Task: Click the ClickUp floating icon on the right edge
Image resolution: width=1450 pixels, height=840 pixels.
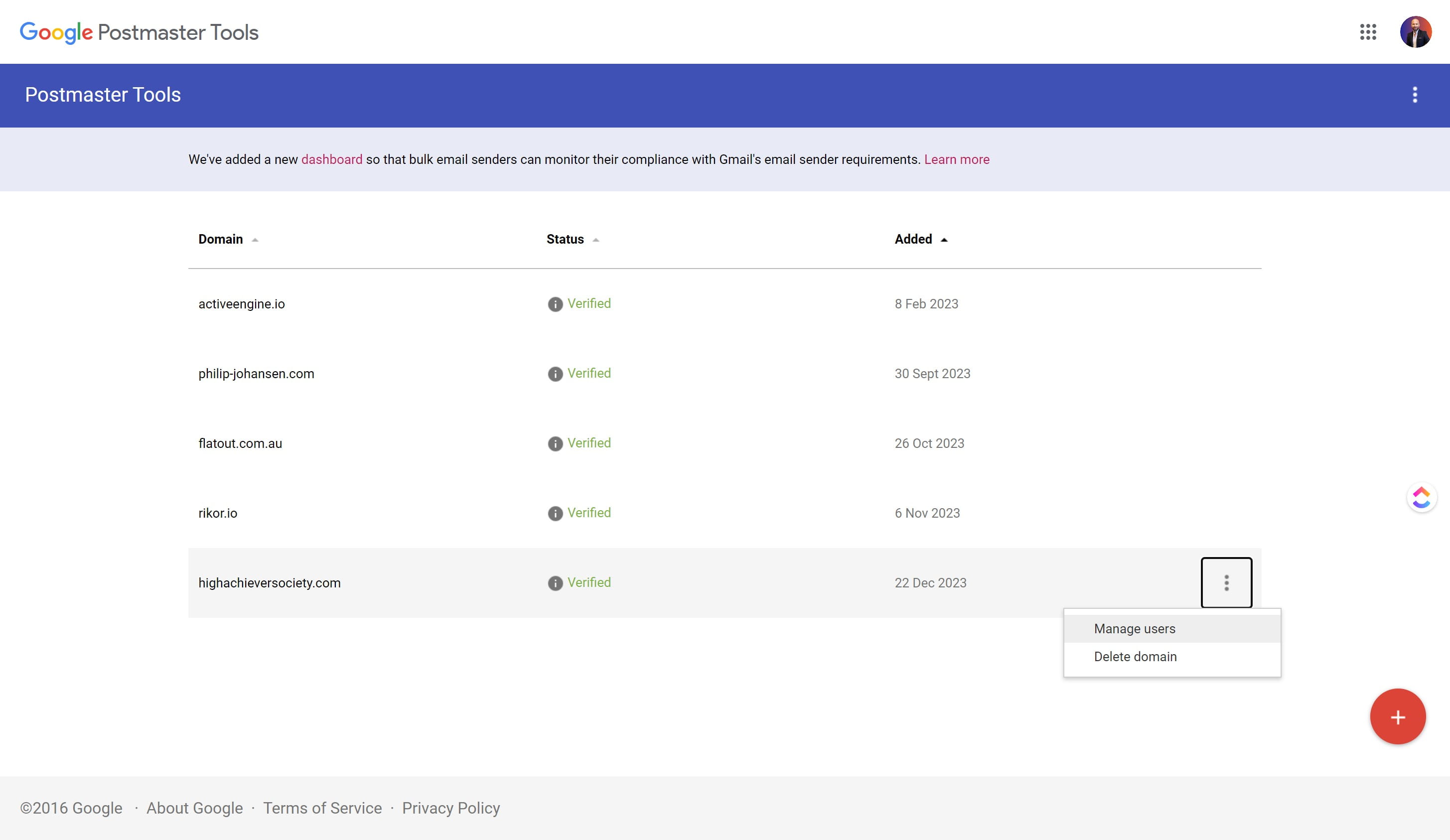Action: point(1421,497)
